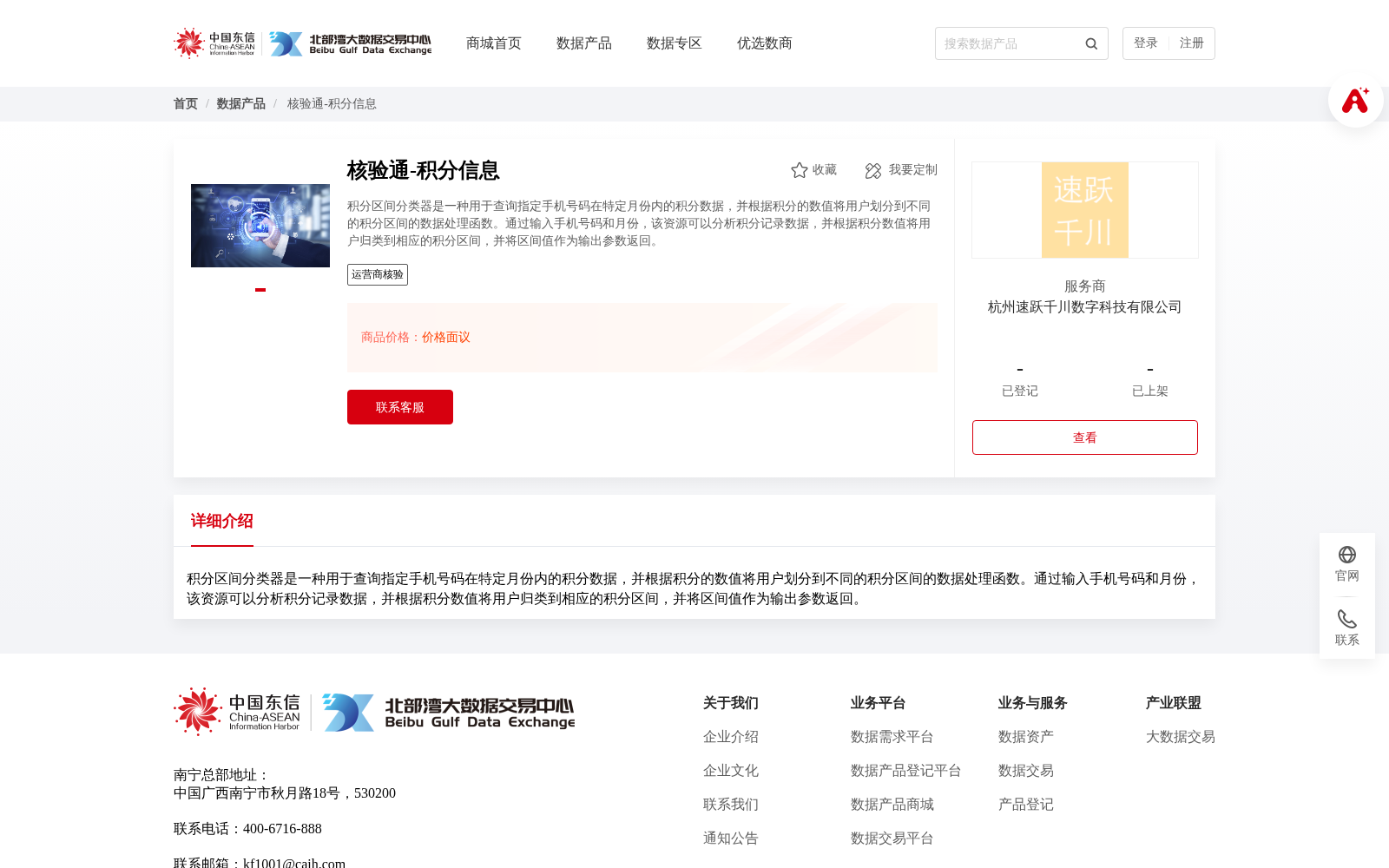The width and height of the screenshot is (1389, 868).
Task: Open 数据产品 navigation menu item
Action: tap(584, 43)
